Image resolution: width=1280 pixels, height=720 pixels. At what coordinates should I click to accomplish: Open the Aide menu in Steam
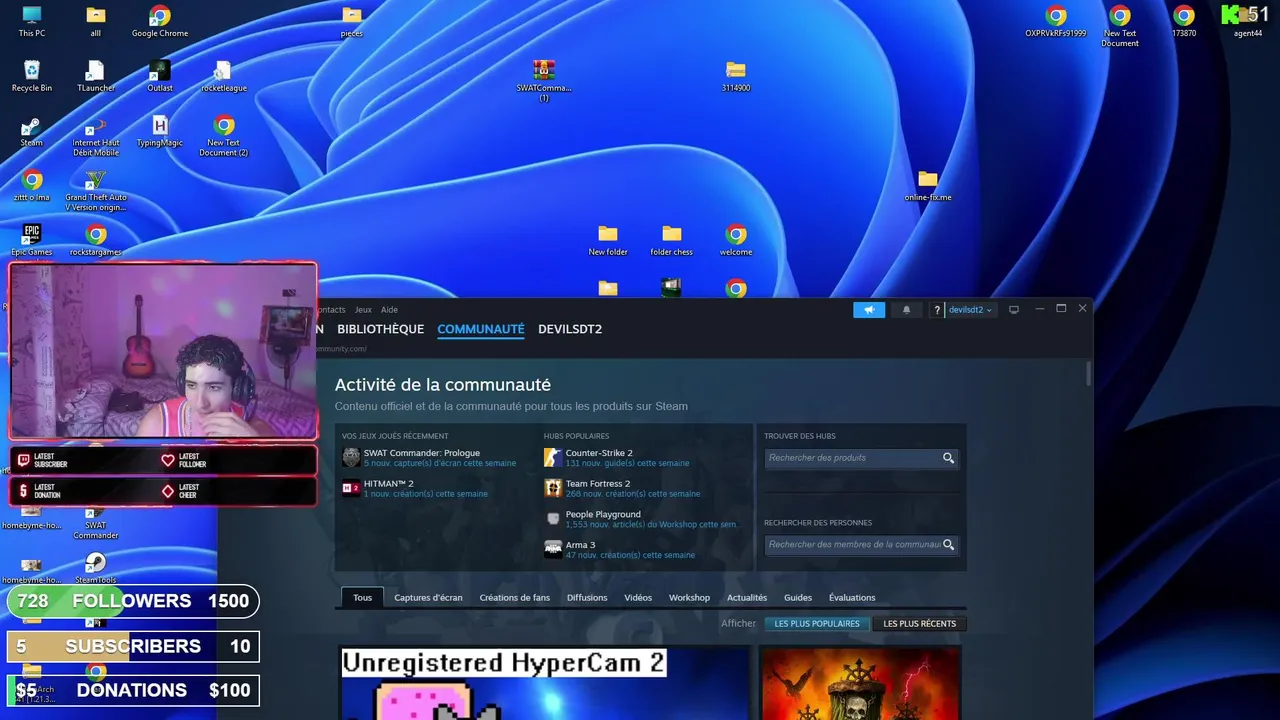(x=389, y=310)
